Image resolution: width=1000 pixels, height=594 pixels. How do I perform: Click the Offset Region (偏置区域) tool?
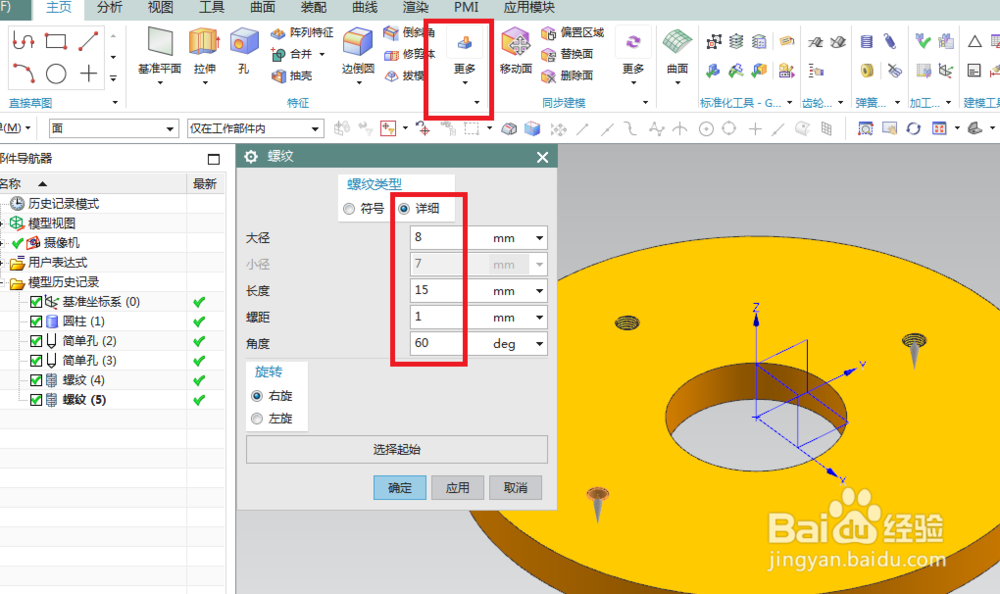click(572, 33)
